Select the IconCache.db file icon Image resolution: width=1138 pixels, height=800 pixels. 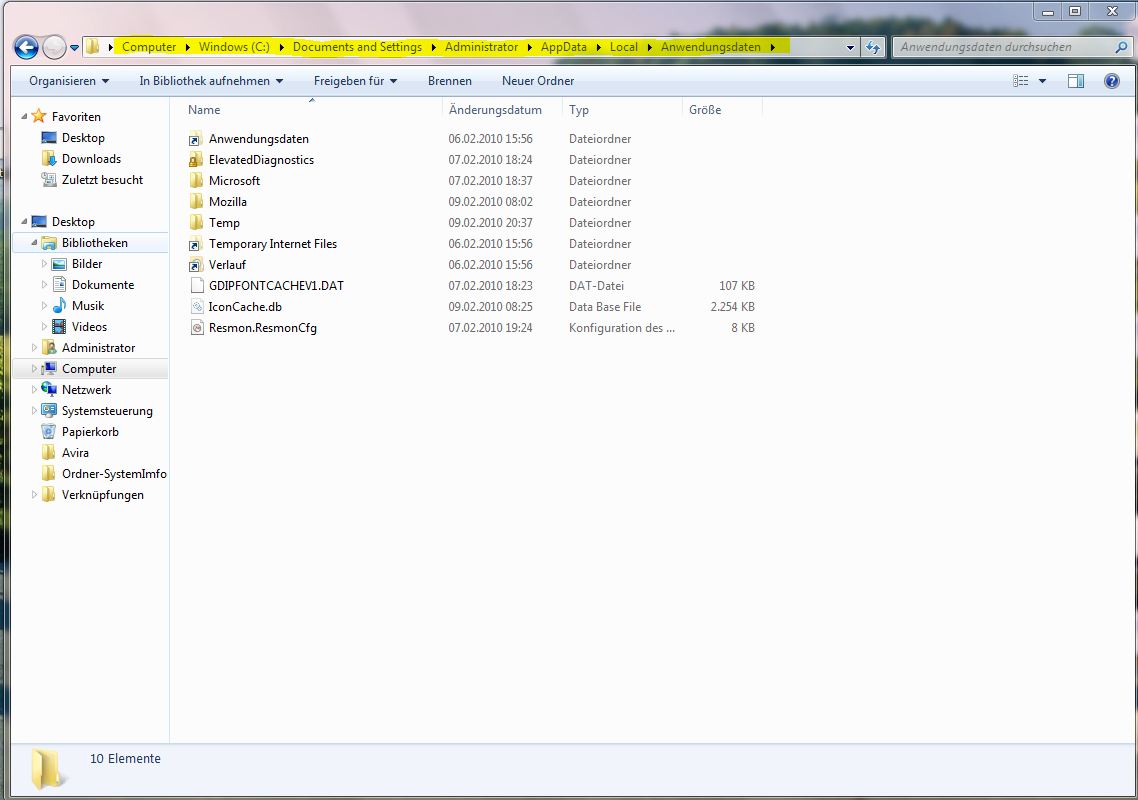click(196, 307)
